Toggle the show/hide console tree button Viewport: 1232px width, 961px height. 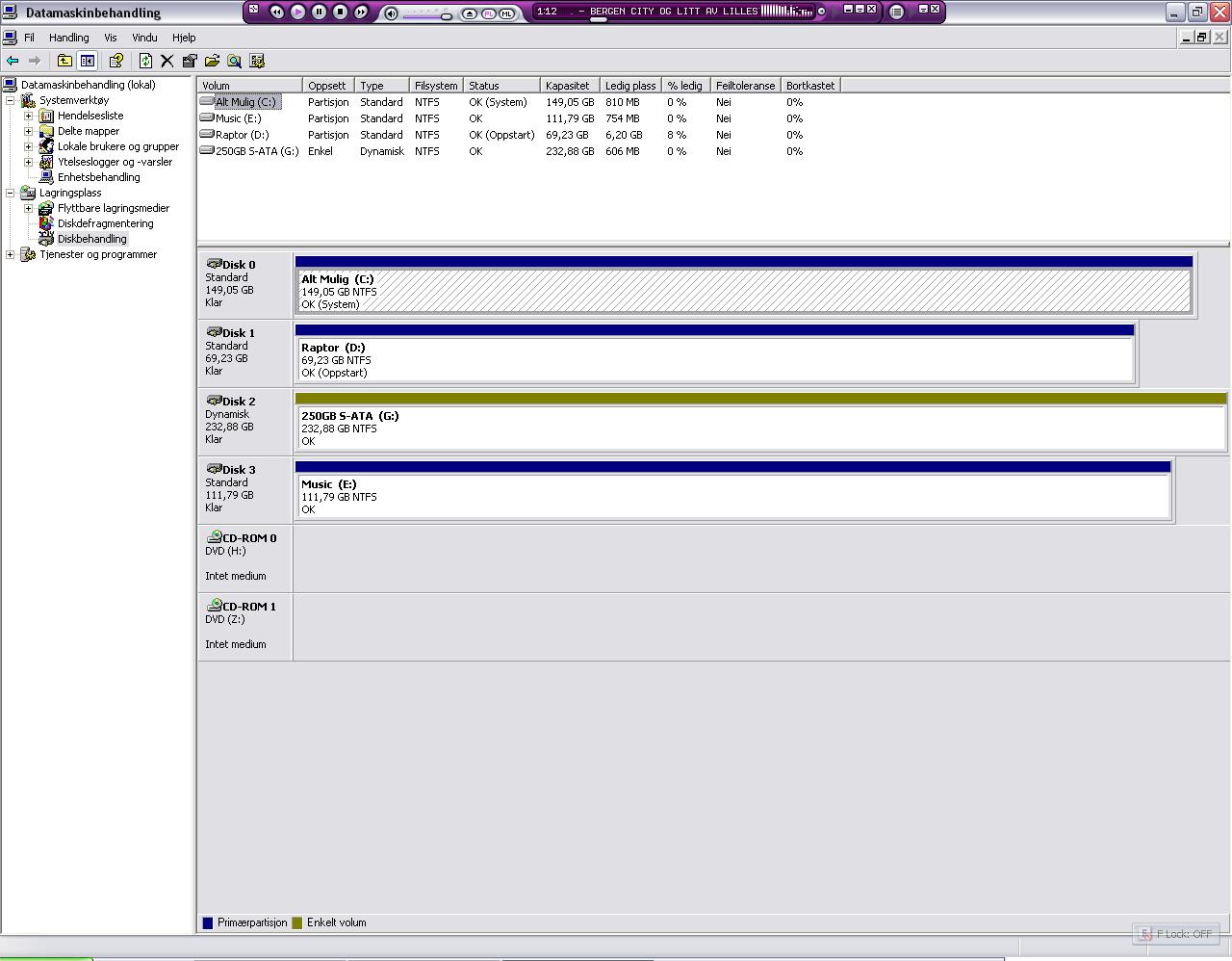pyautogui.click(x=88, y=61)
